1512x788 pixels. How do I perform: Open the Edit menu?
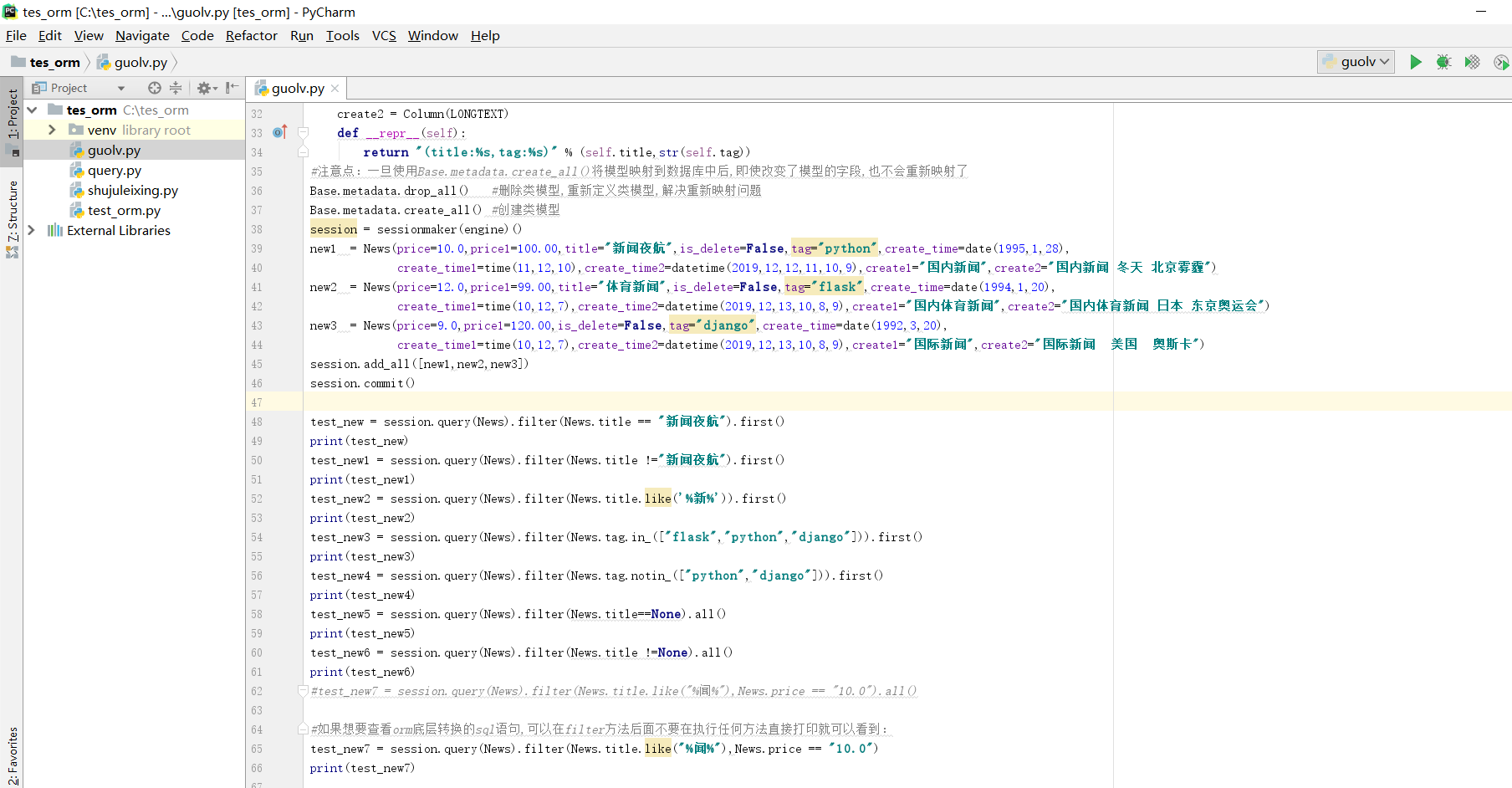[50, 35]
